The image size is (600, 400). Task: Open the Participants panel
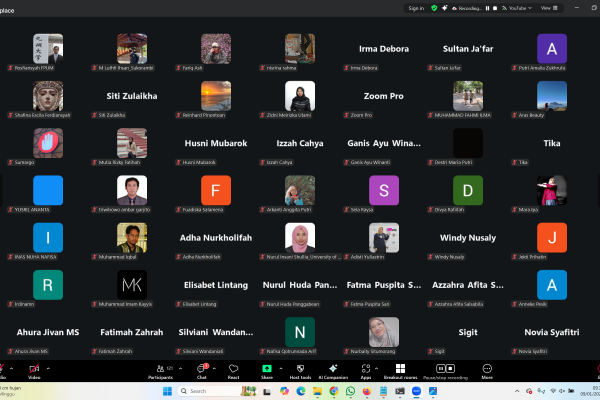coord(160,370)
